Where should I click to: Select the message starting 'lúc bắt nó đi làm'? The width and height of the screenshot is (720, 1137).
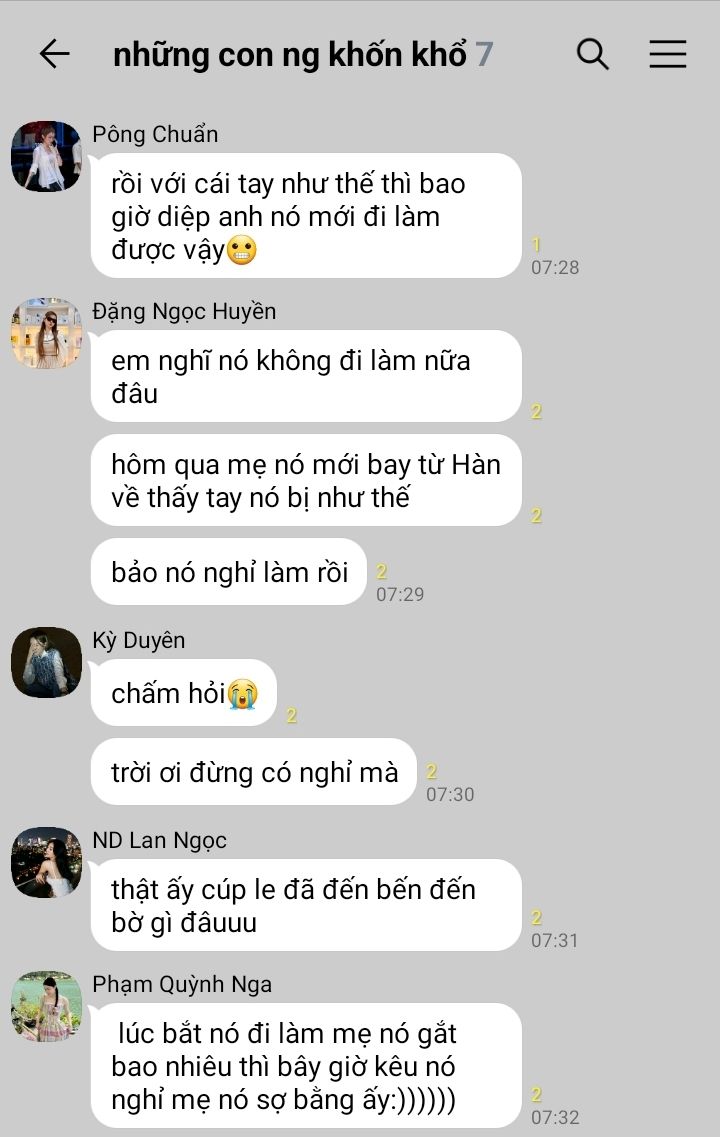[x=306, y=1065]
